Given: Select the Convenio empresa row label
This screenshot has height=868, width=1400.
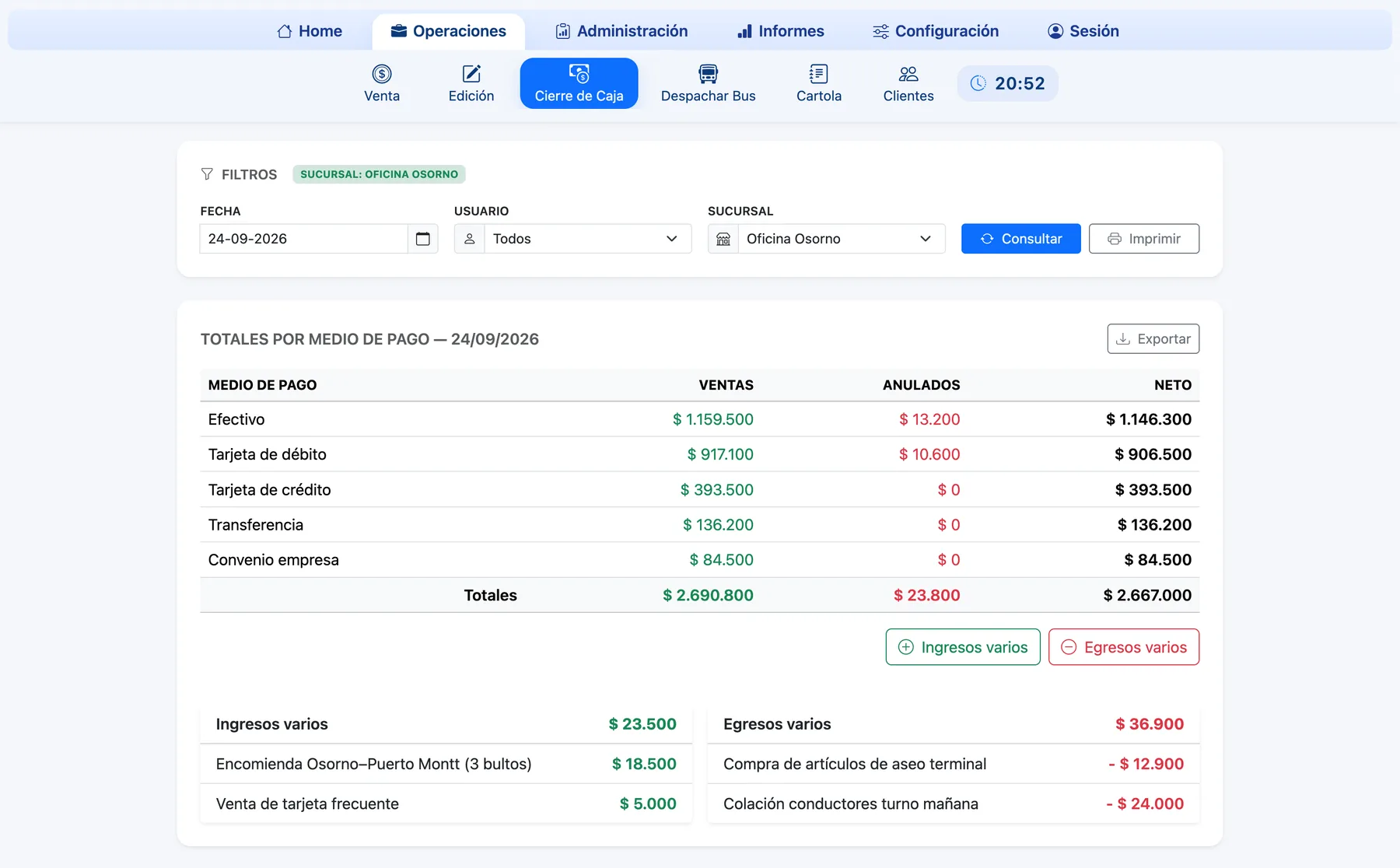Looking at the screenshot, I should click(x=273, y=560).
